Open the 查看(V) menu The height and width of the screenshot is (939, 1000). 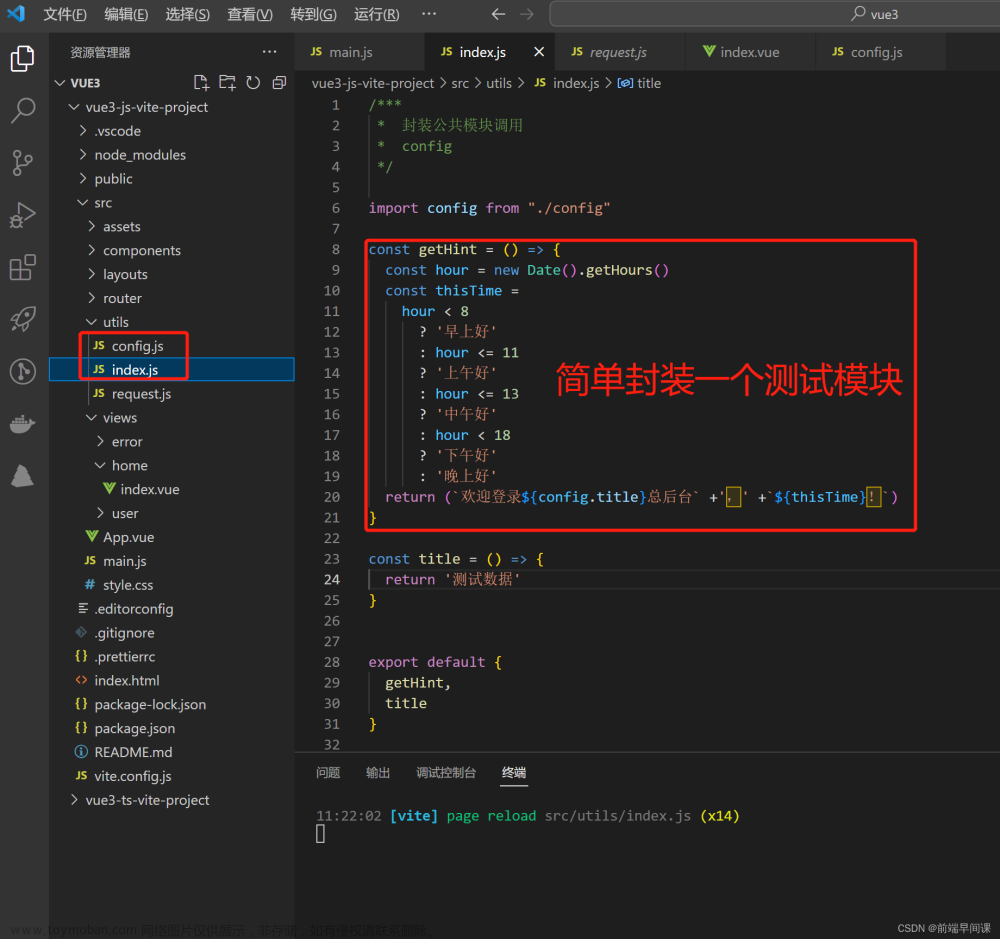250,14
